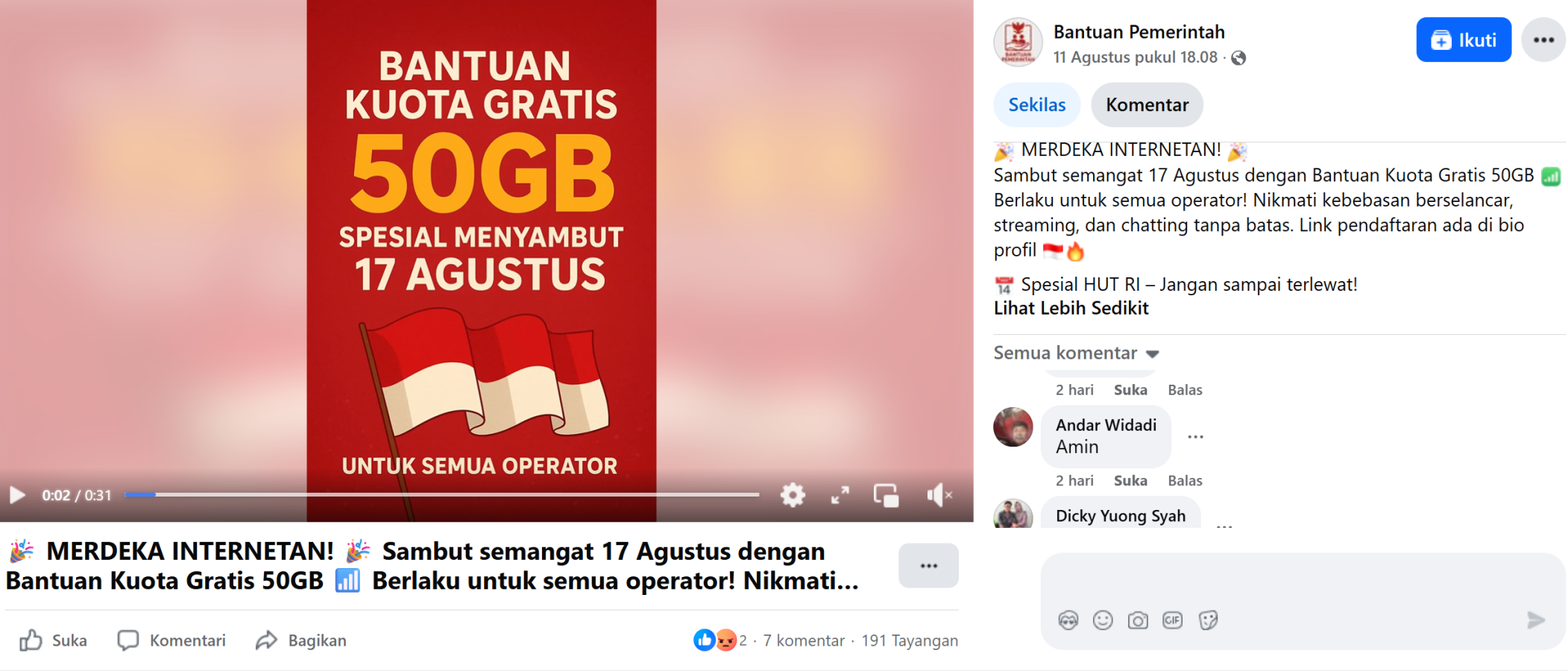1568x671 pixels.
Task: Open avatar sticker picker in comment box
Action: point(1068,620)
